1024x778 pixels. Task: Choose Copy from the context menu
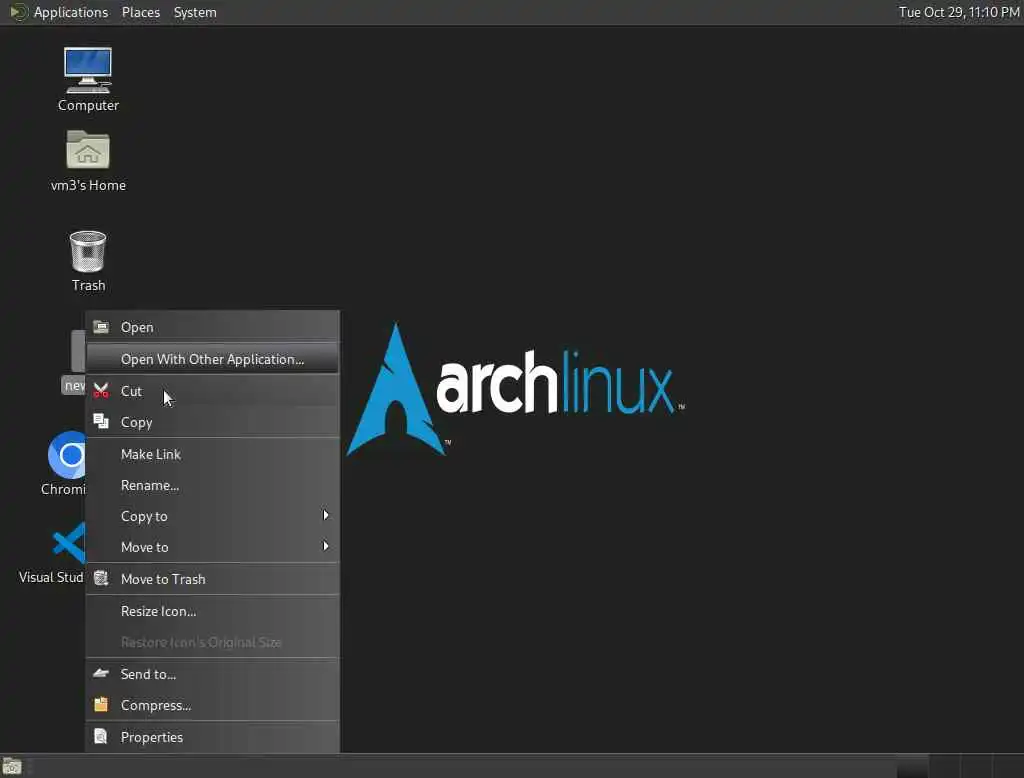[x=212, y=422]
